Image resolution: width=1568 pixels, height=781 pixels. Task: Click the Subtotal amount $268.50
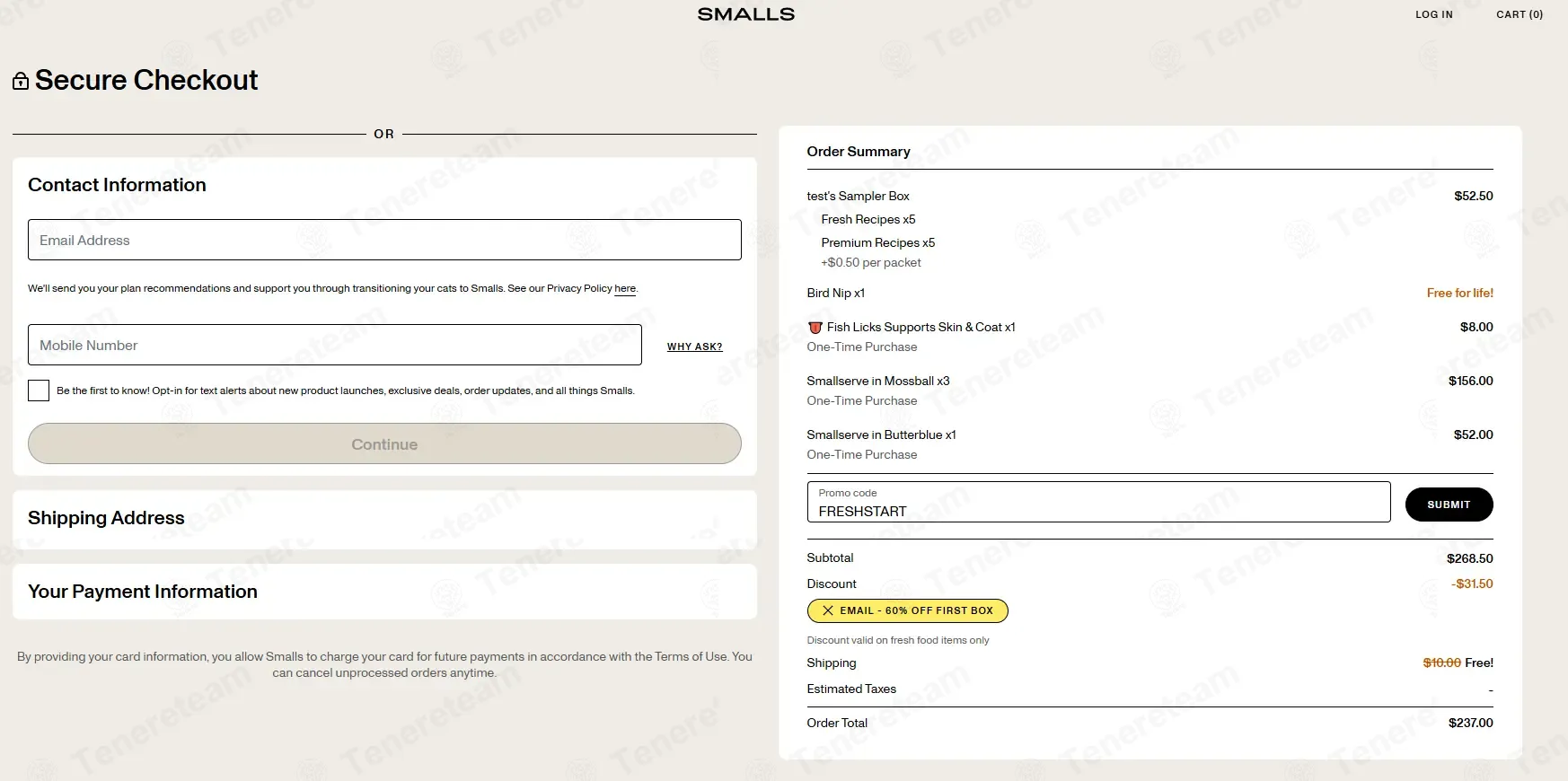pyautogui.click(x=1470, y=558)
